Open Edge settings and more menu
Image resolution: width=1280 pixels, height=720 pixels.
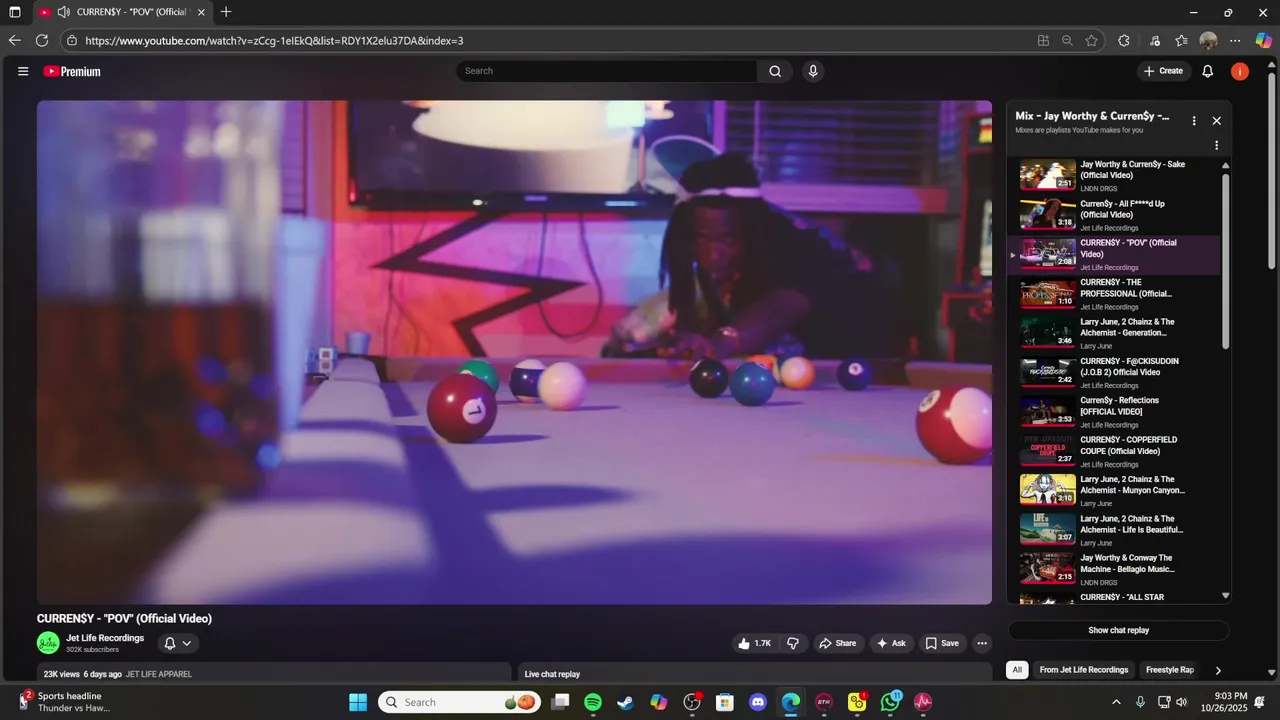tap(1235, 41)
